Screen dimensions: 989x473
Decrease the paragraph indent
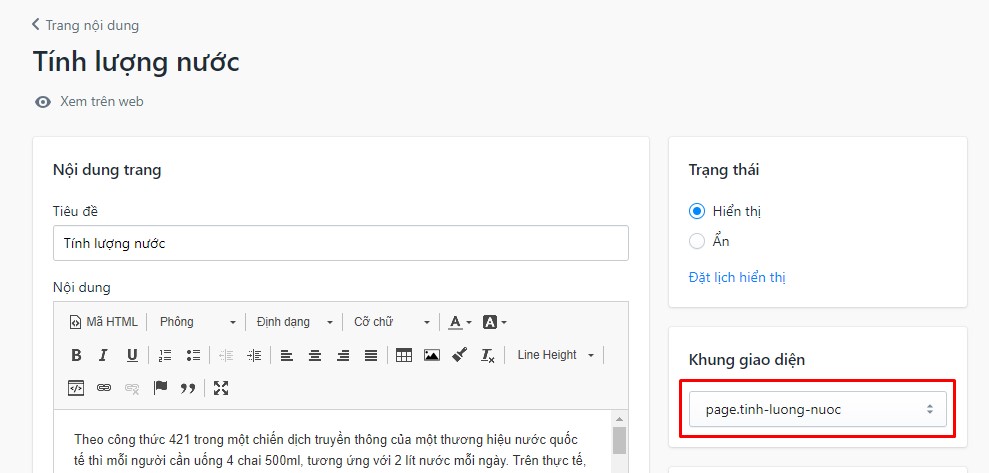pos(226,355)
